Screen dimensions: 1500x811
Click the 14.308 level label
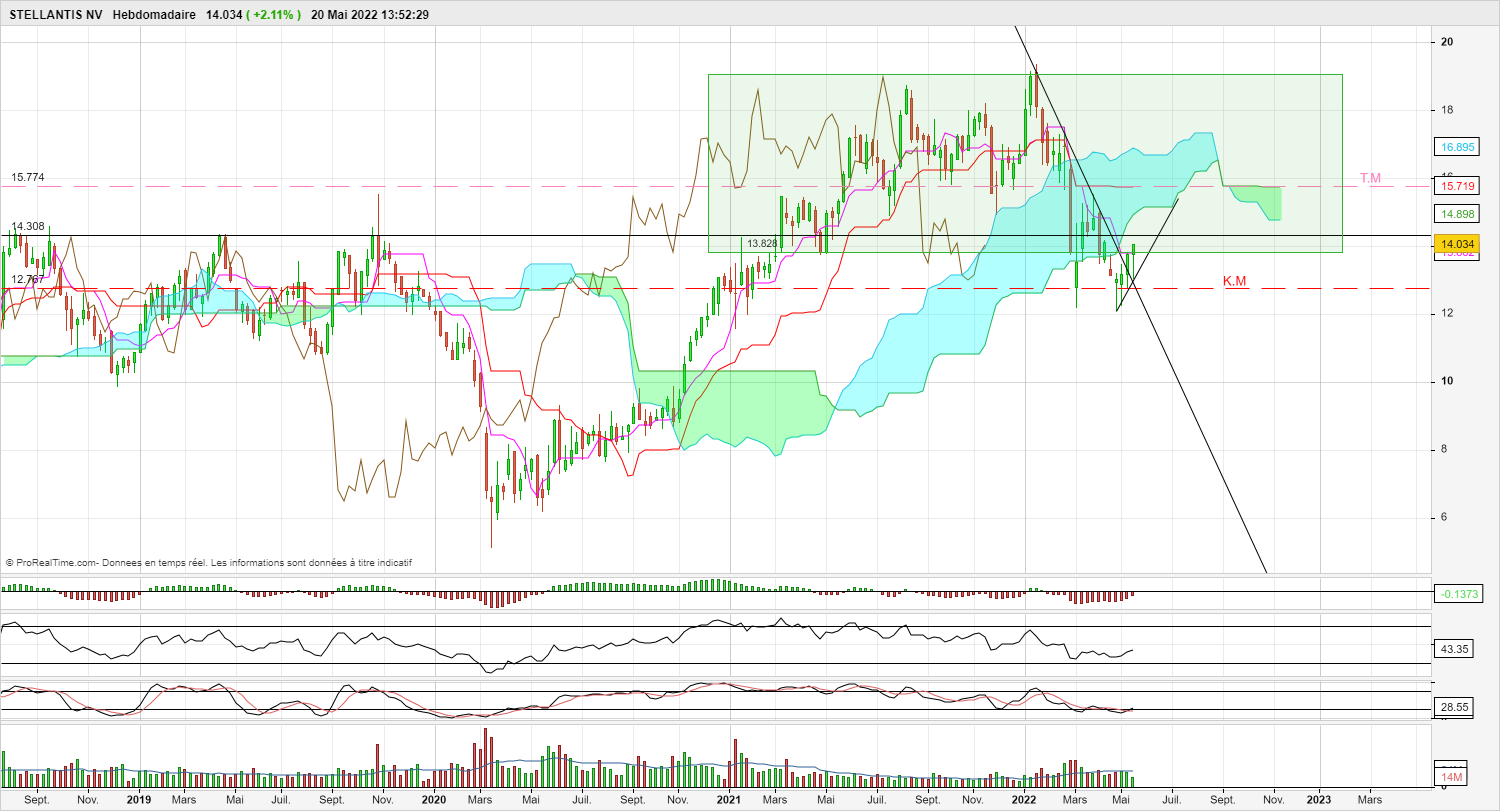(28, 227)
